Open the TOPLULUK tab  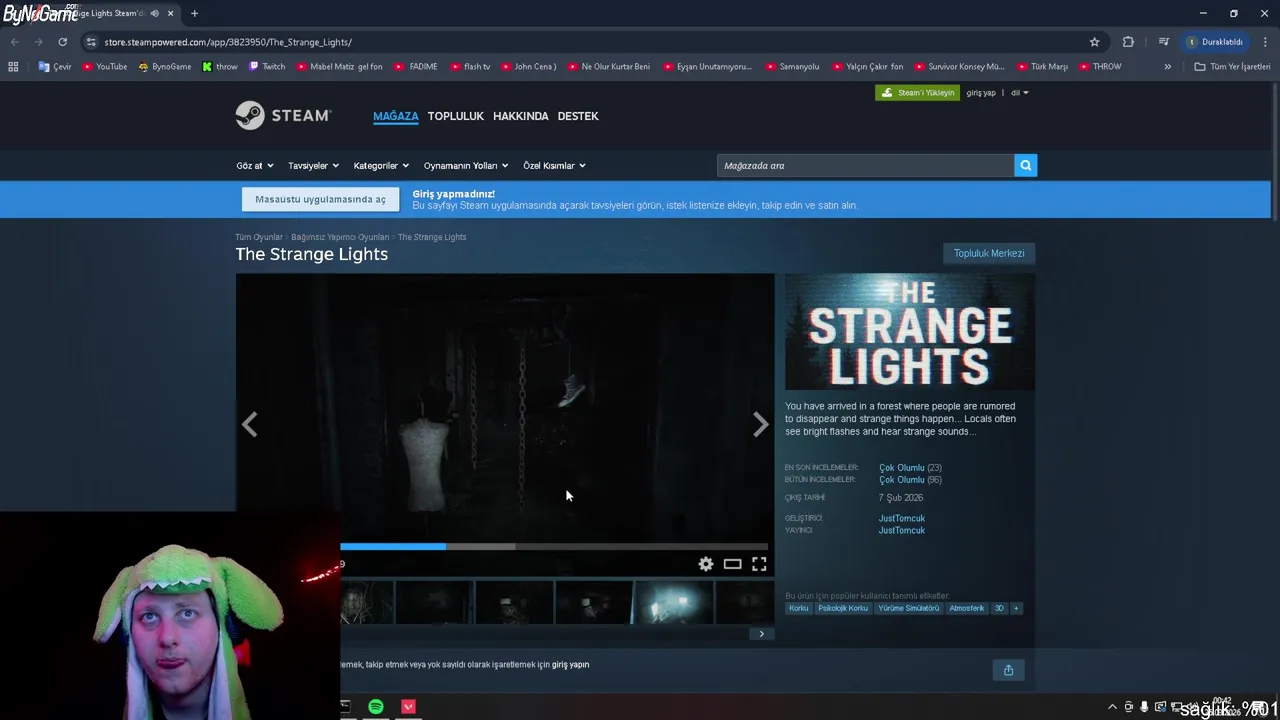[x=456, y=116]
